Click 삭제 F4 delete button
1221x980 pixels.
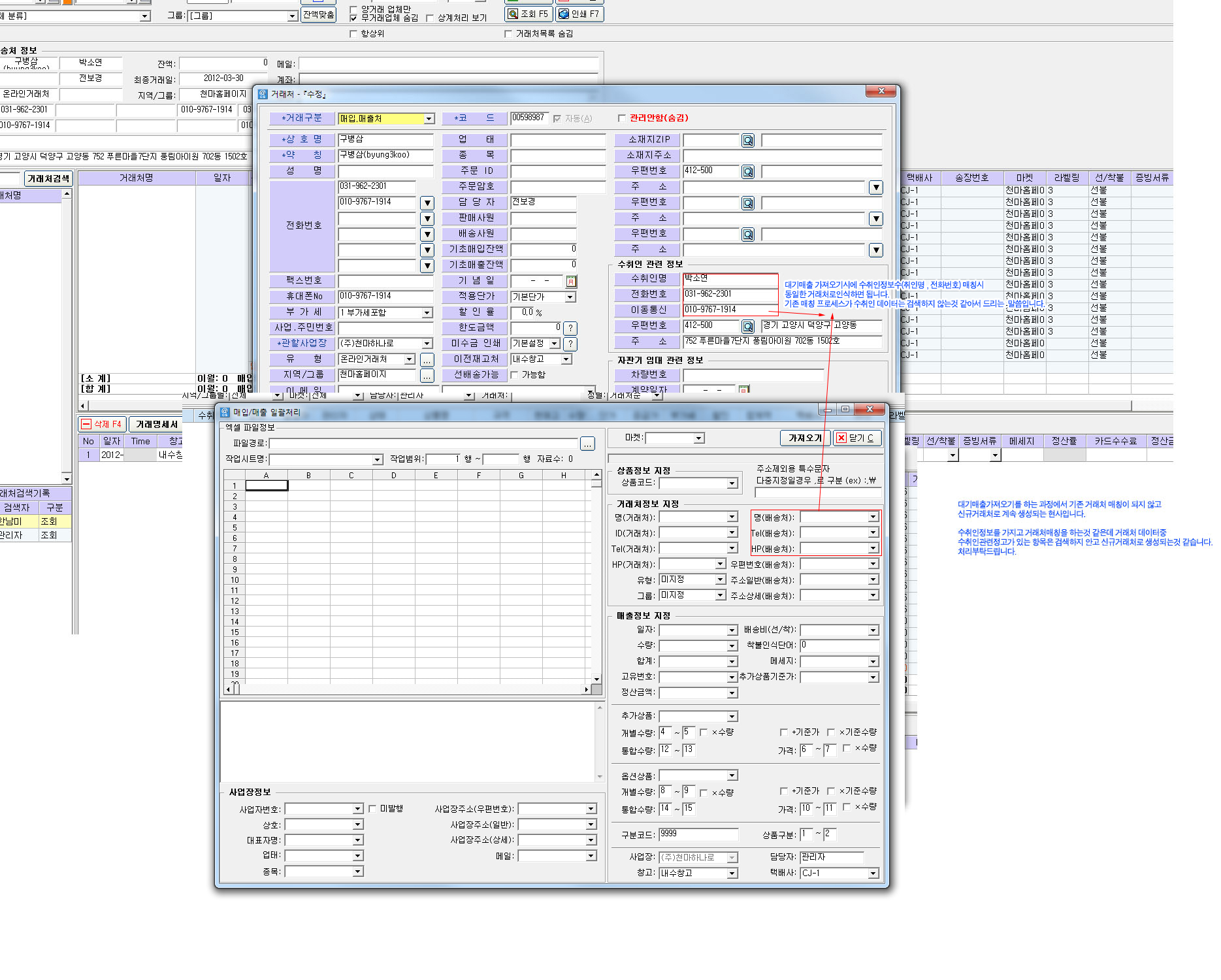click(101, 424)
